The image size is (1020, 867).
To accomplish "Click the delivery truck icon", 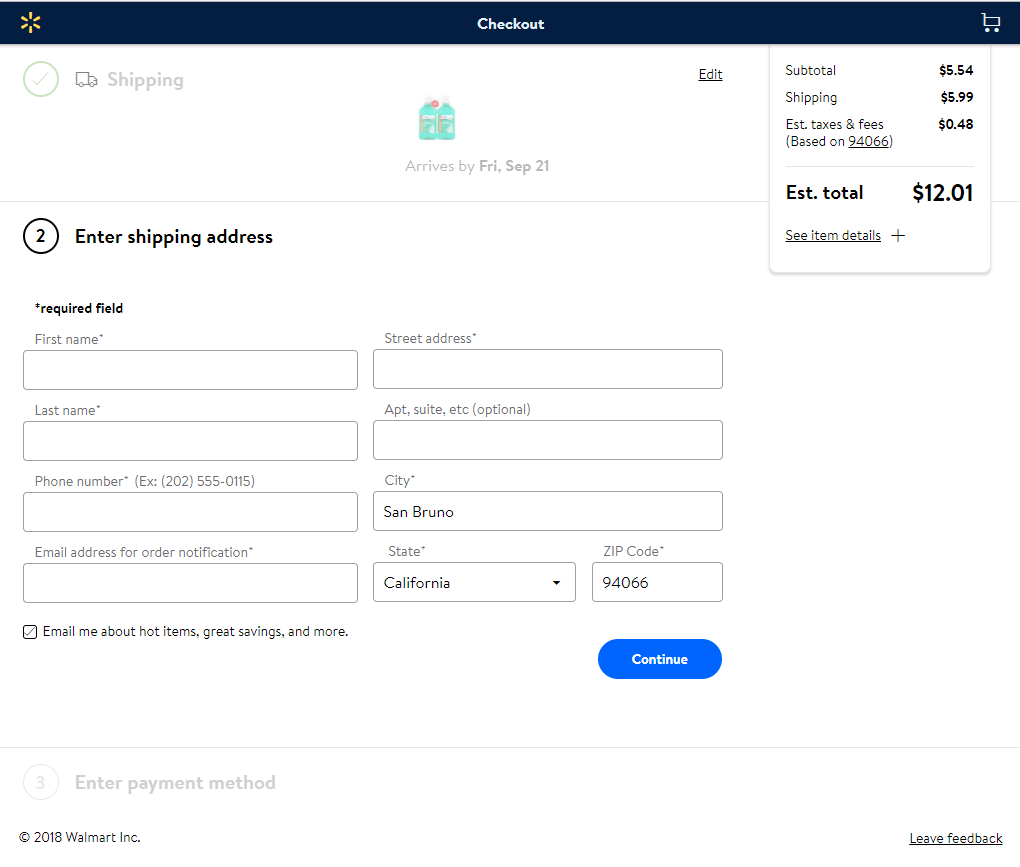I will pos(86,80).
